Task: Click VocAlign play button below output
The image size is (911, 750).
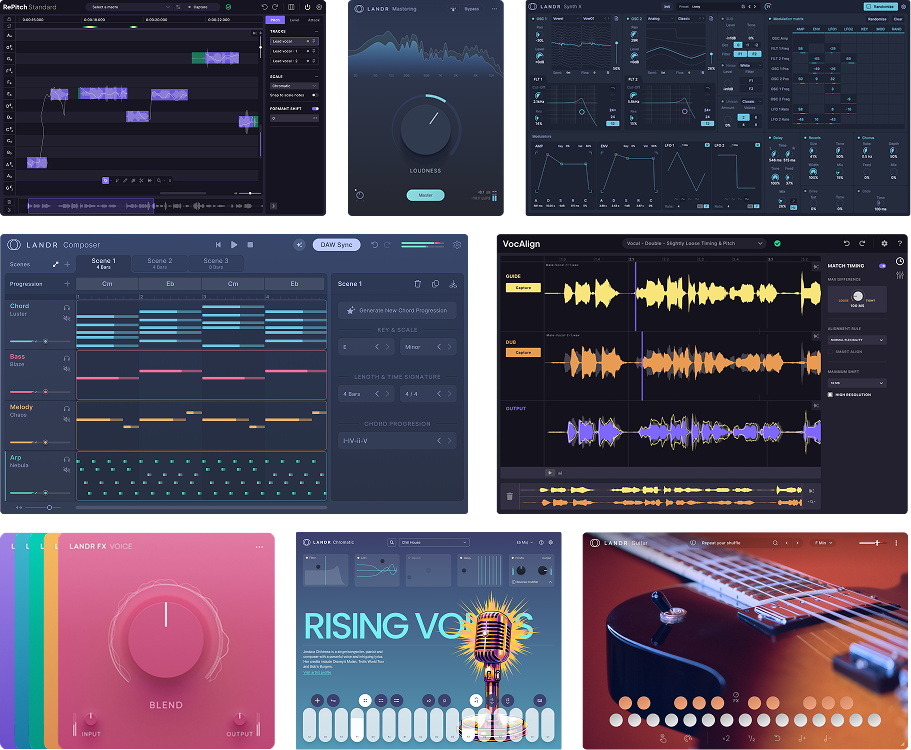Action: 550,473
